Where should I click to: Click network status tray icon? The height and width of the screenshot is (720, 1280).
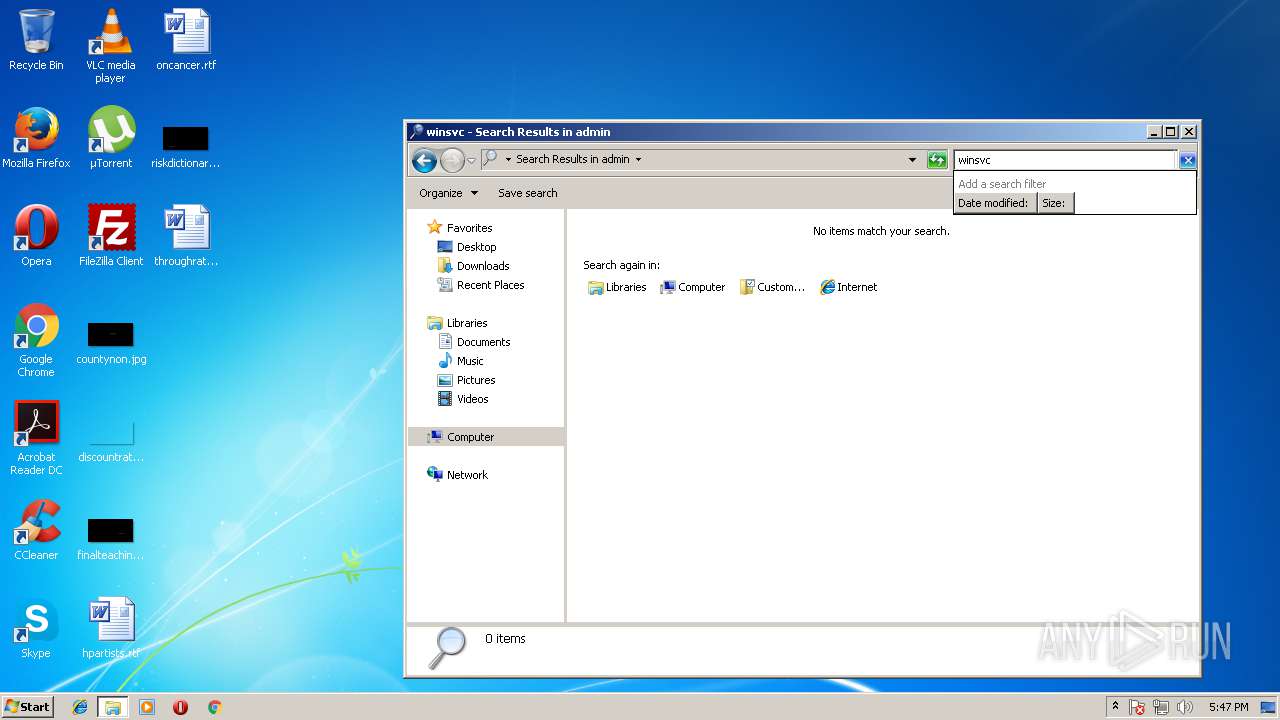pyautogui.click(x=1161, y=707)
